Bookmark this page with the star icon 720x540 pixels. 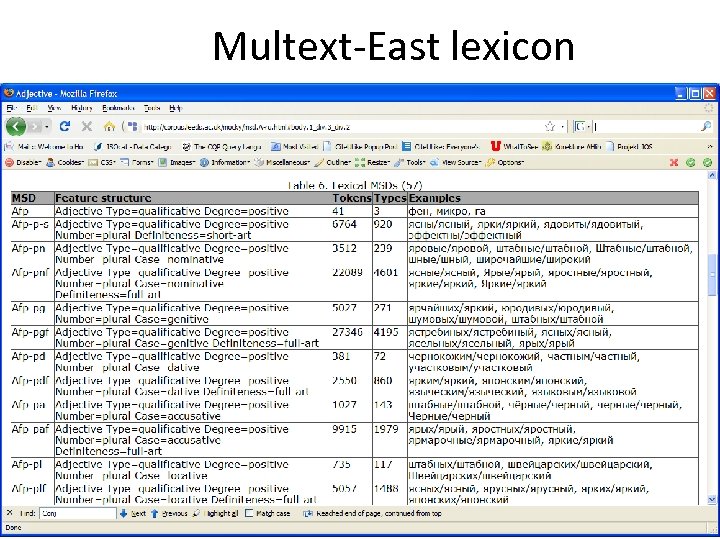pos(550,127)
